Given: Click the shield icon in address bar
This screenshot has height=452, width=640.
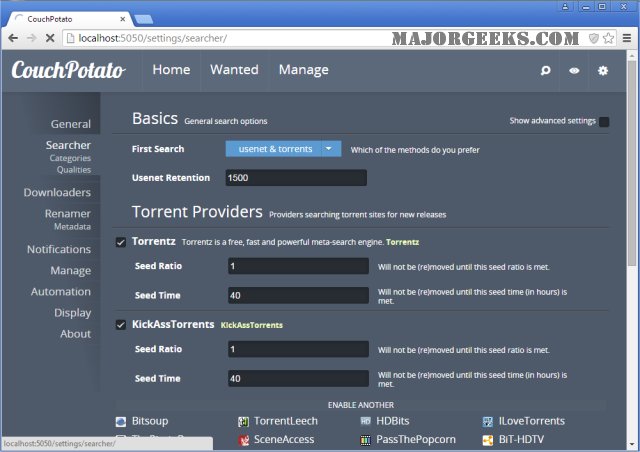Looking at the screenshot, I should tap(593, 38).
